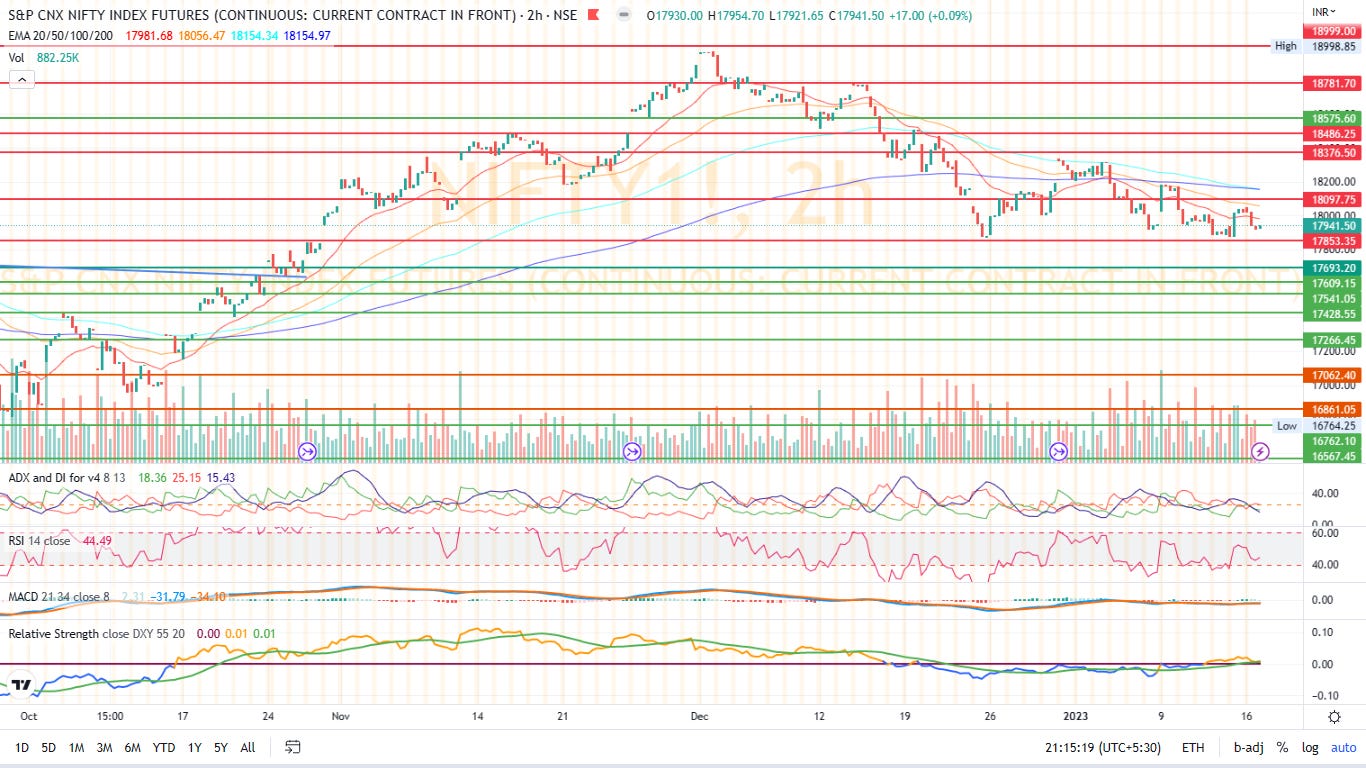
Task: Select the ADX and DI indicator legend
Action: (x=67, y=478)
